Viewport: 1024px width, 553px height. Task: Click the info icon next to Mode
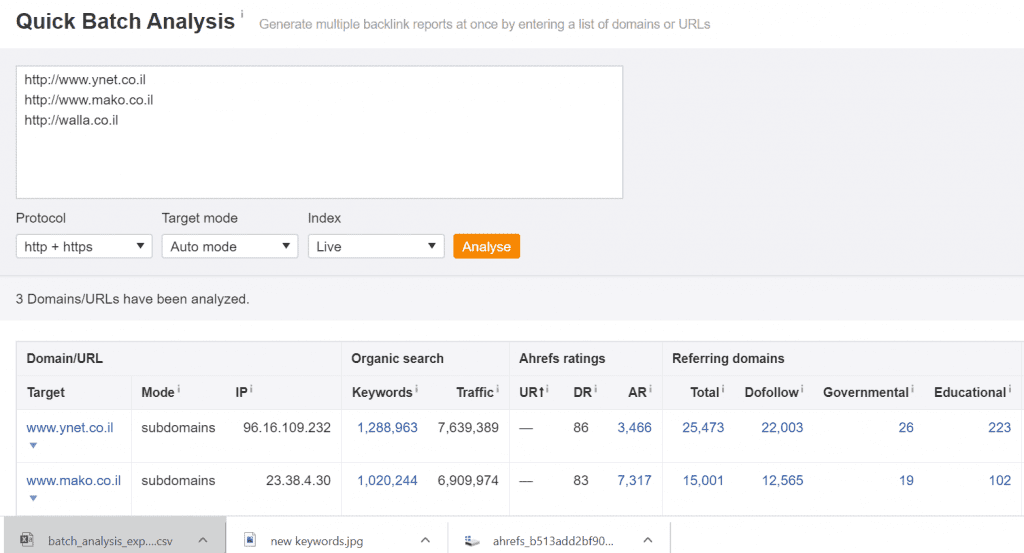coord(179,388)
